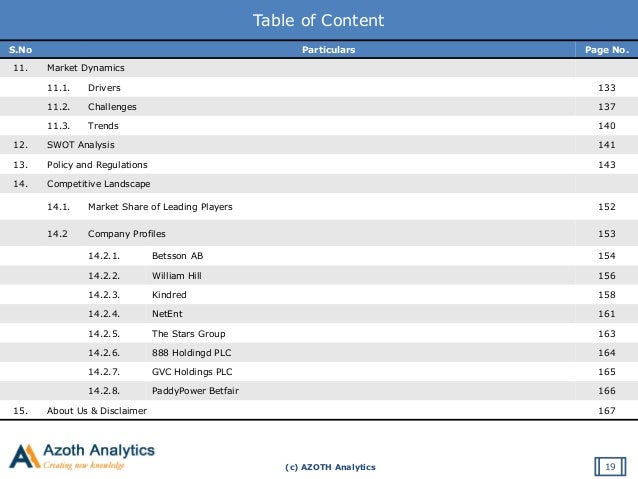Click page number 143 for Policy and Regulations

pos(607,164)
